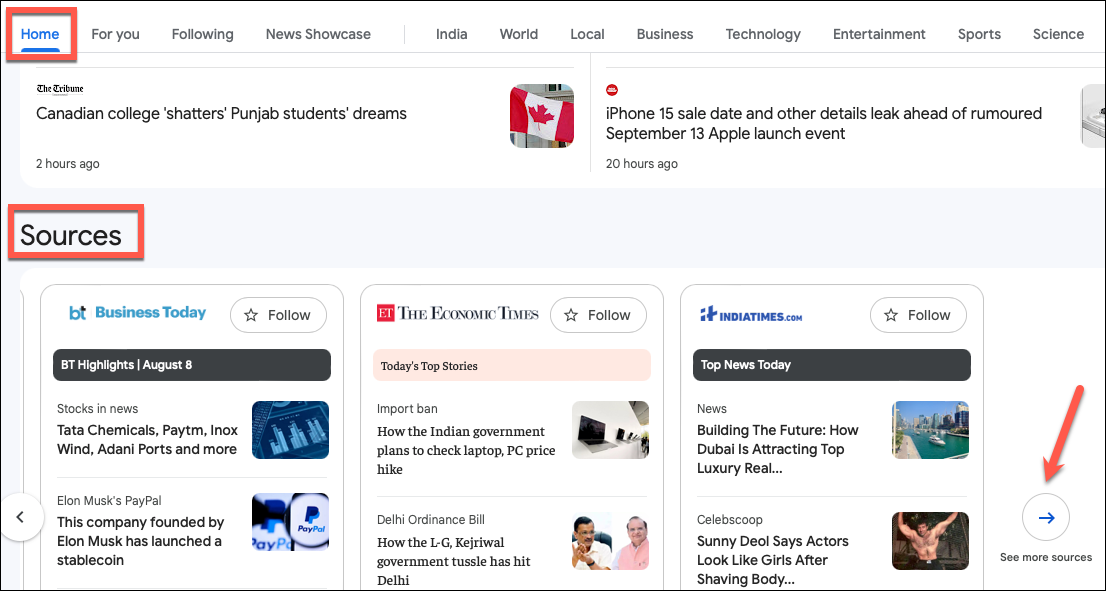Follow Indiatimes.com source
Viewport: 1106px width, 591px height.
pos(918,315)
